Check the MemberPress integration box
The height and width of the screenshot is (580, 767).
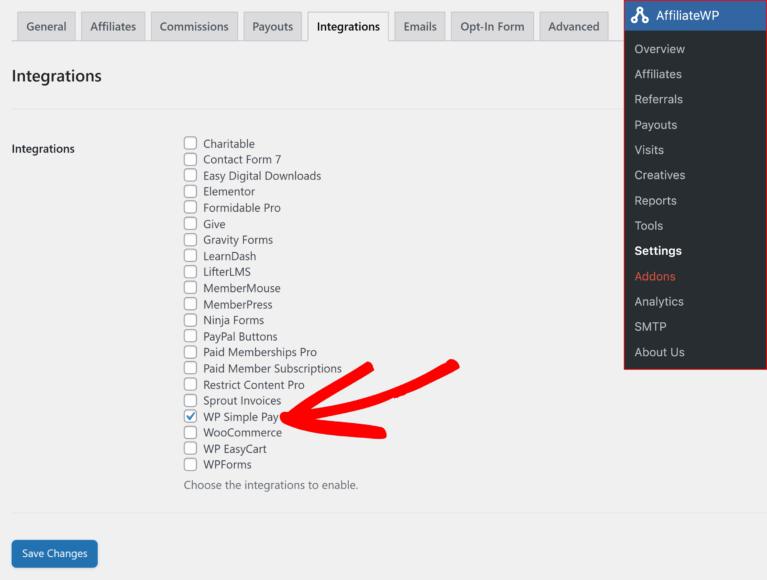(190, 304)
